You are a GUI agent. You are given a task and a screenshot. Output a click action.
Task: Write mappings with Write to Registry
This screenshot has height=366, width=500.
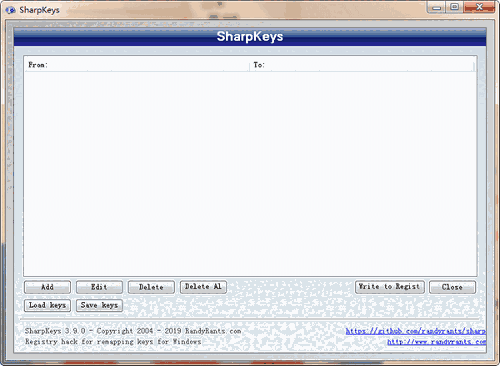(x=390, y=287)
